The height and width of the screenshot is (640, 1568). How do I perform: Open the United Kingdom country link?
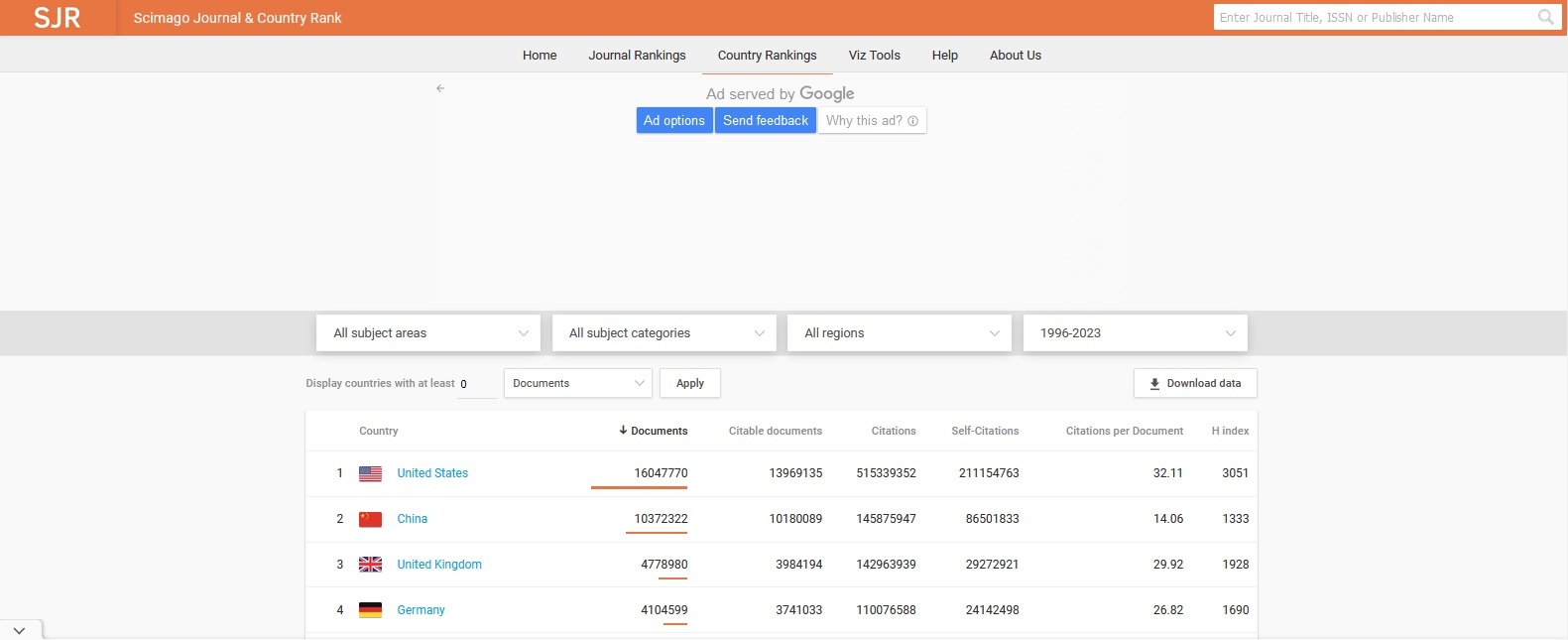[x=439, y=565]
